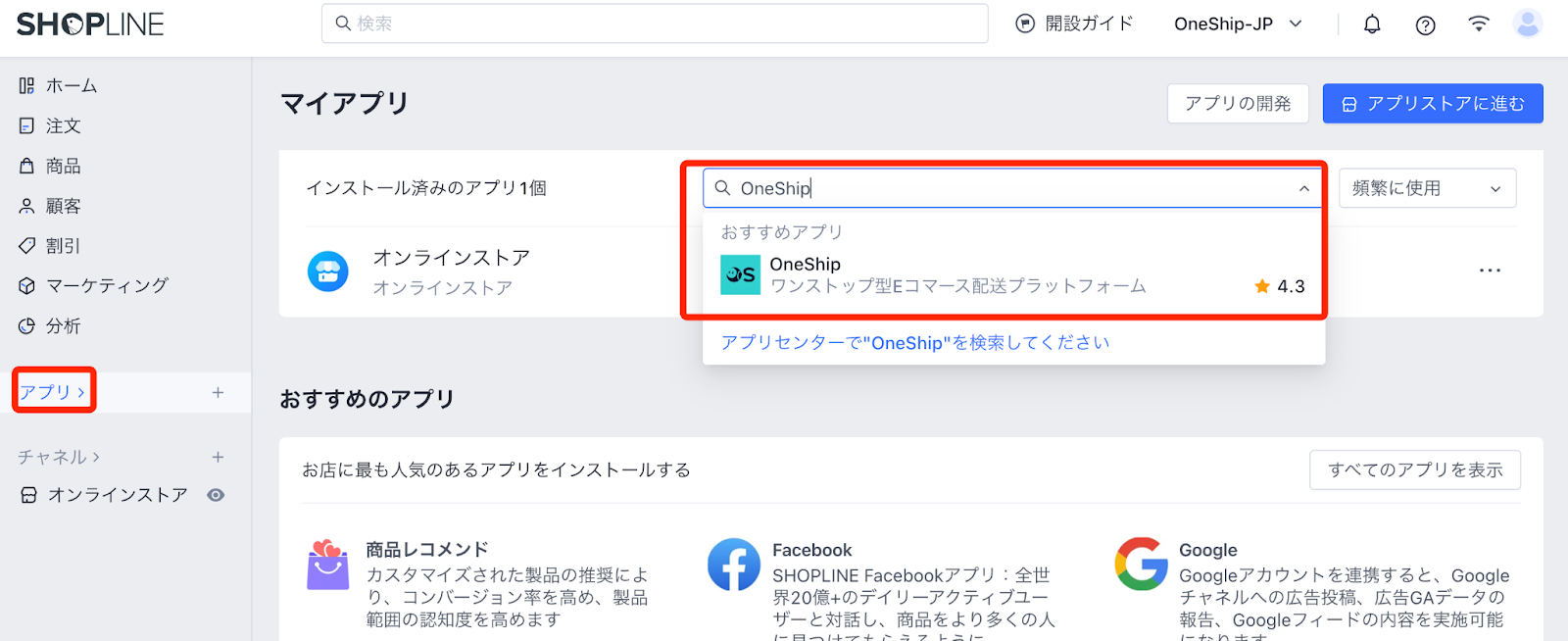Click the wifi status icon
The height and width of the screenshot is (641, 1568).
pos(1479,25)
